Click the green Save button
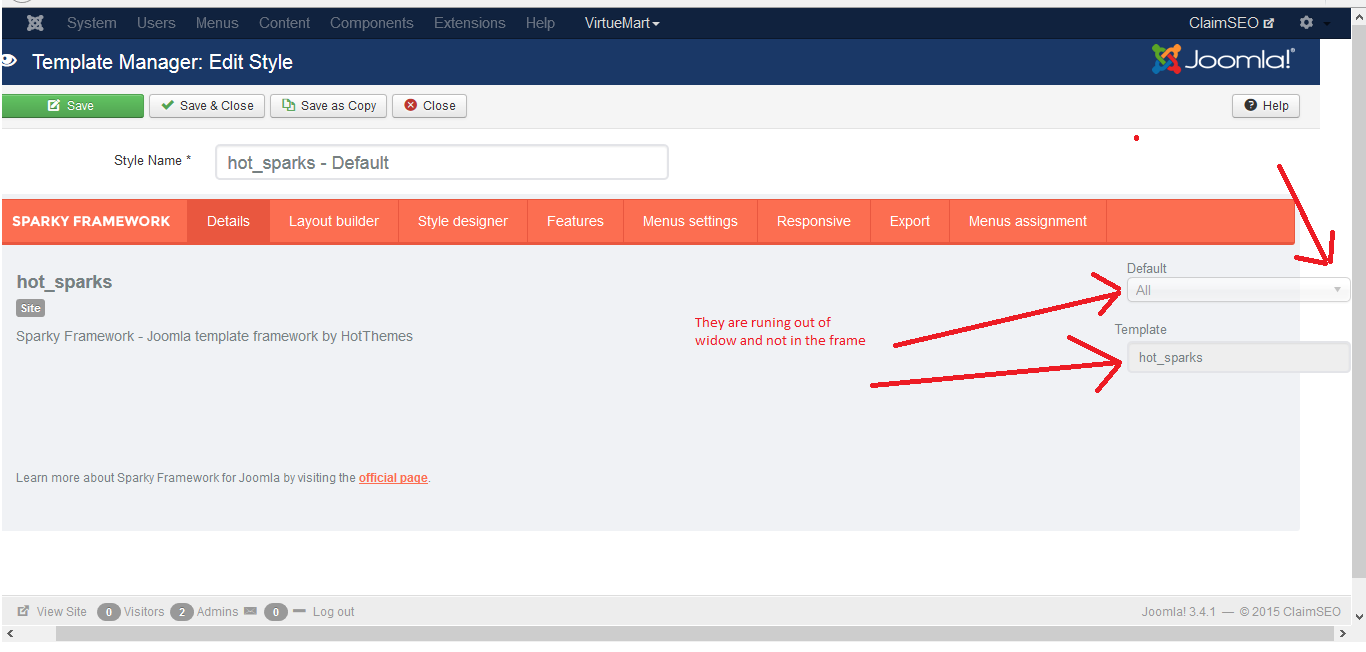The image size is (1366, 652). pos(72,106)
